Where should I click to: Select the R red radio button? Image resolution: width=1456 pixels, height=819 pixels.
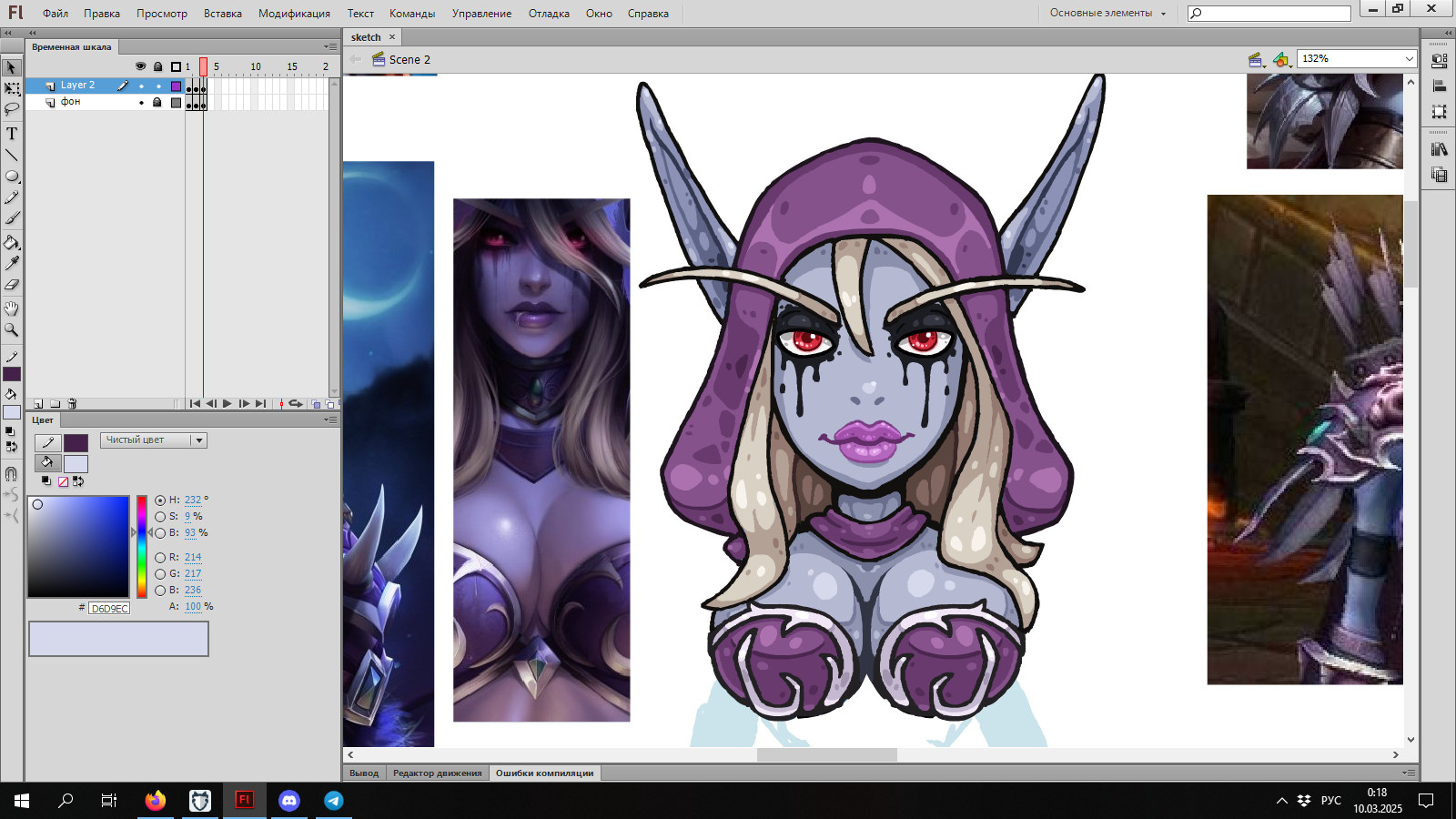click(160, 558)
